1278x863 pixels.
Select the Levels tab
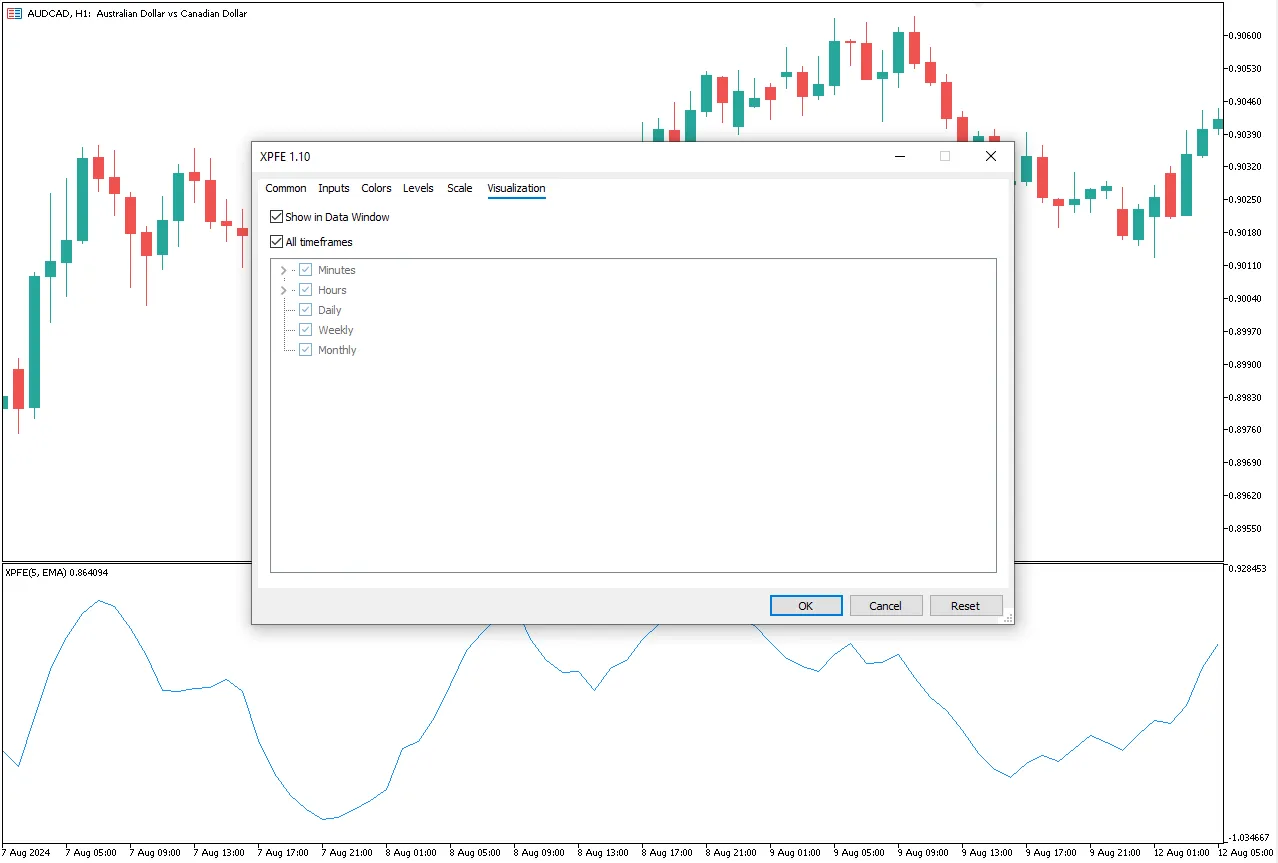(x=418, y=188)
